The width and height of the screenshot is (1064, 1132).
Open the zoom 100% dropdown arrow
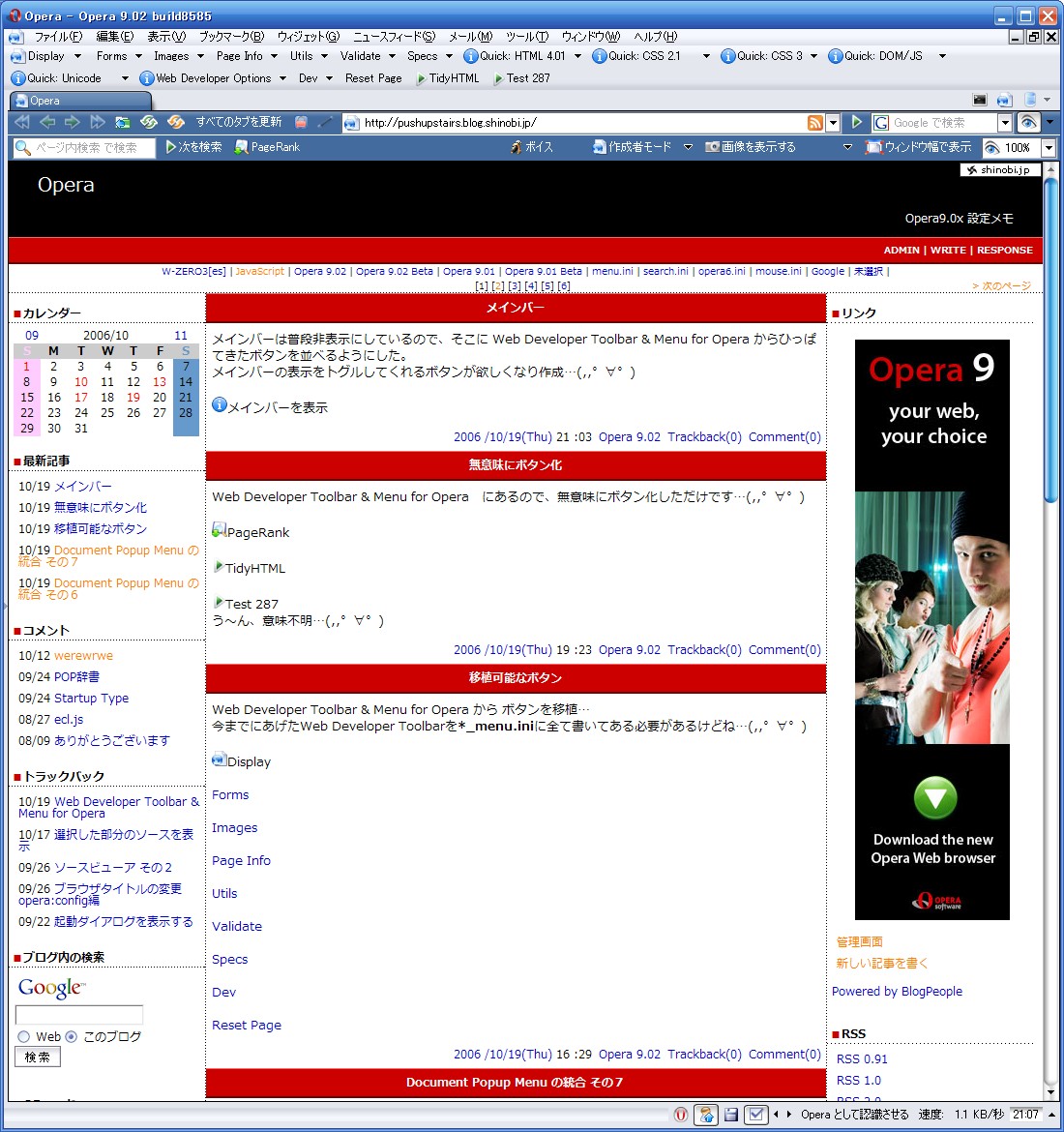(x=1049, y=147)
